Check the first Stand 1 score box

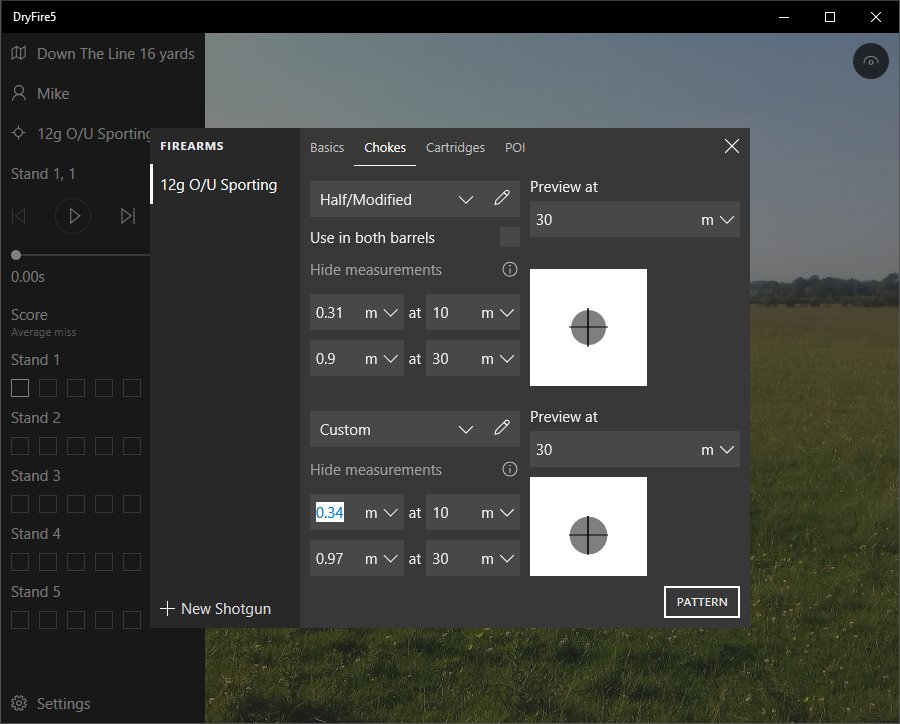tap(20, 388)
